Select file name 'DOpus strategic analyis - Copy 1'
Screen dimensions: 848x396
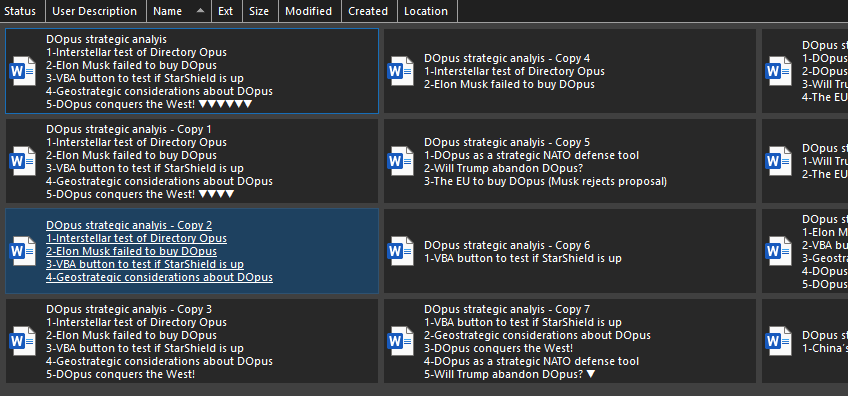coord(129,129)
